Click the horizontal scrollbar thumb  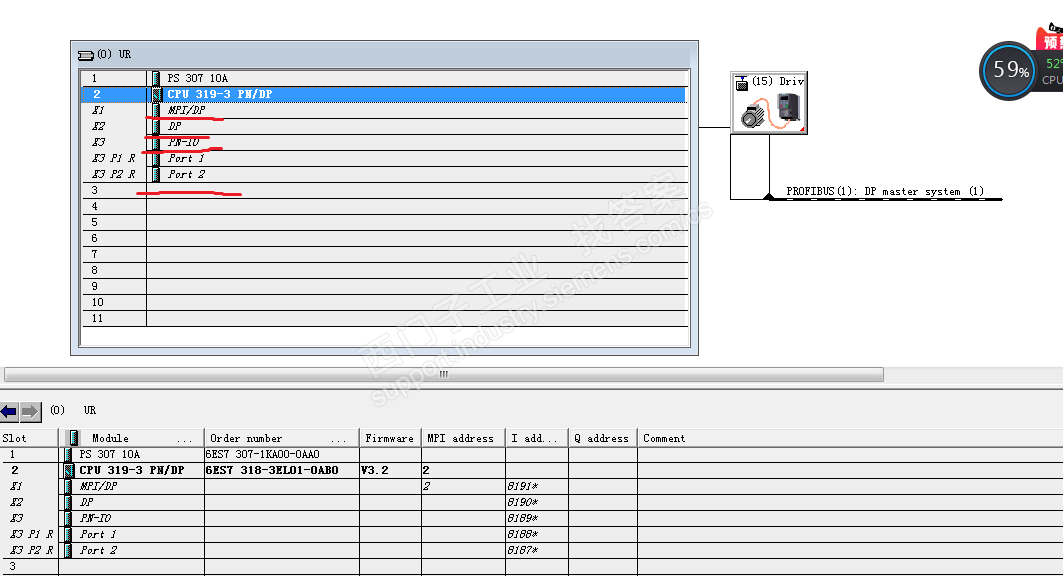coord(444,374)
